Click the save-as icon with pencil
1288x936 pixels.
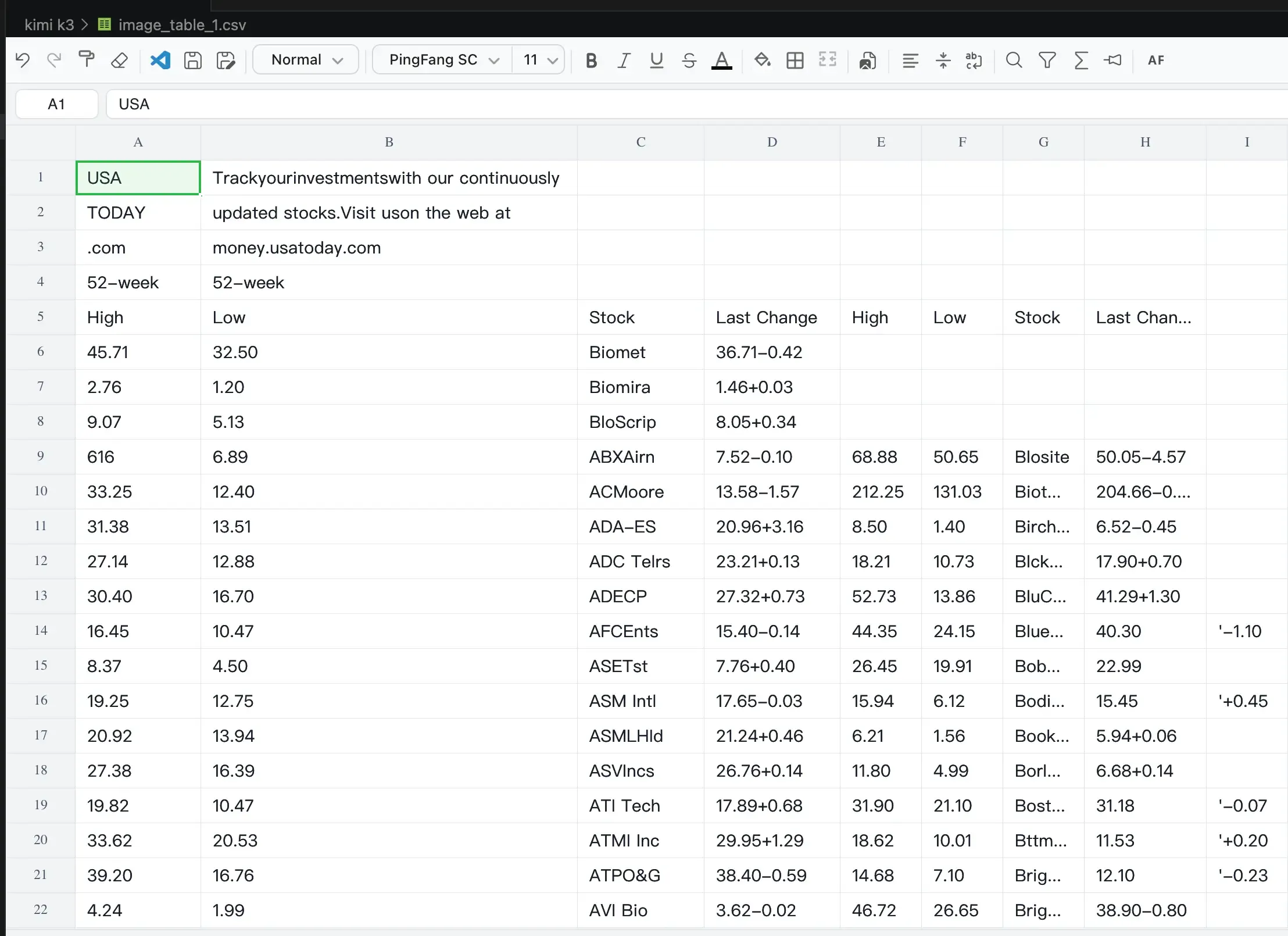pyautogui.click(x=226, y=60)
